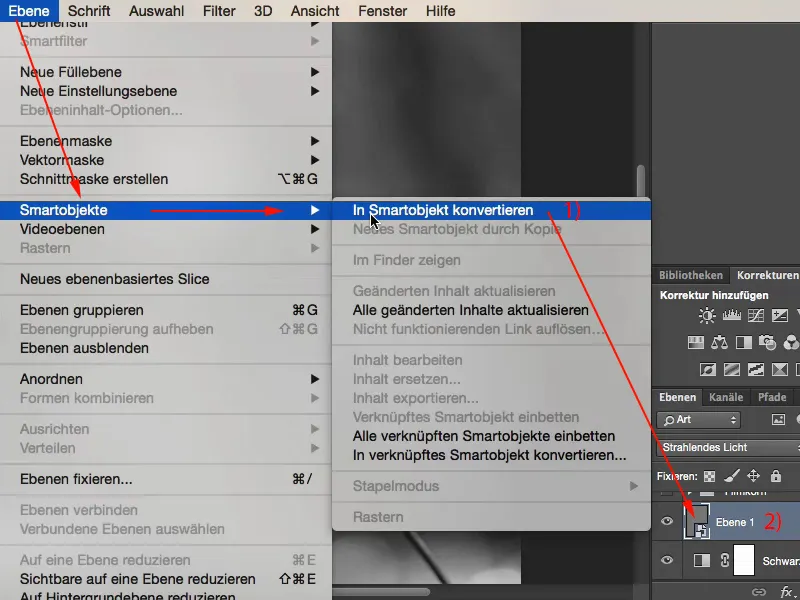Hide the Ebene 1 layer via eye icon
The width and height of the screenshot is (800, 600).
667,521
